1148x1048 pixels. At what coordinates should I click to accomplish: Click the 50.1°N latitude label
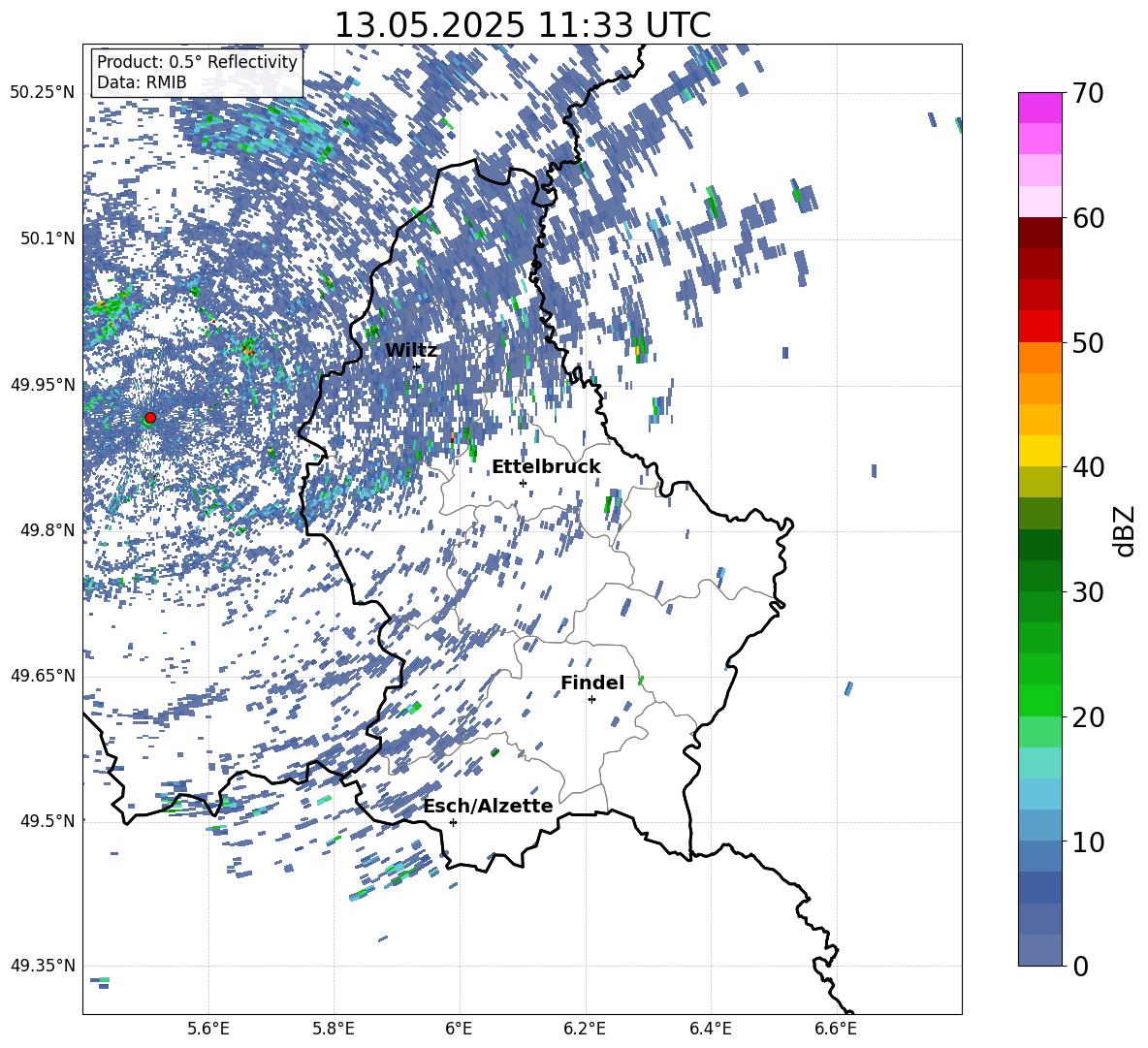pos(47,238)
